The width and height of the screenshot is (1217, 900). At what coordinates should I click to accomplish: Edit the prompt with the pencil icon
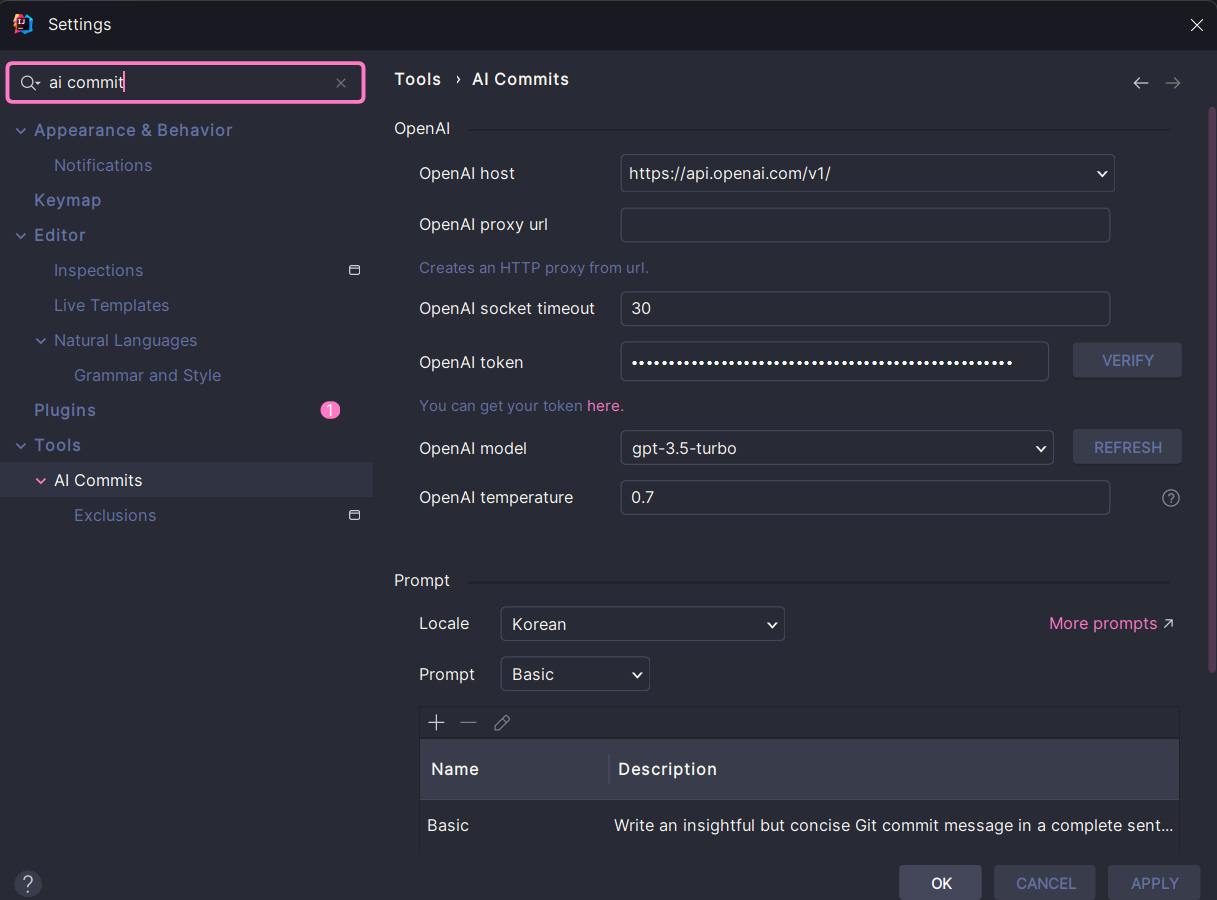[502, 723]
